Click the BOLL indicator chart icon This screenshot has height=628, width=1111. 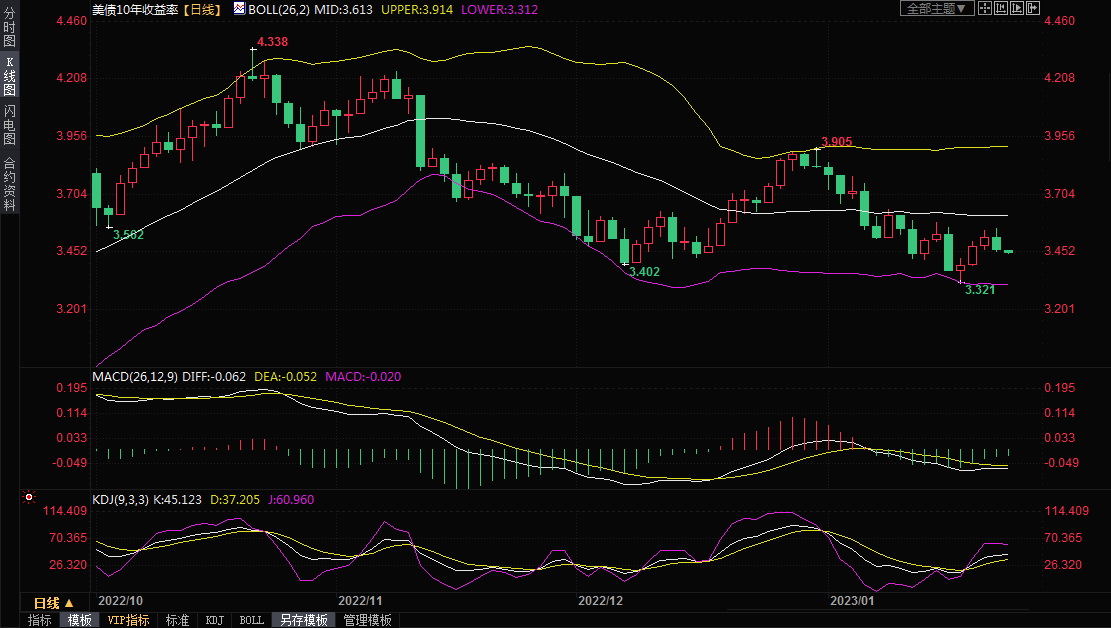238,8
